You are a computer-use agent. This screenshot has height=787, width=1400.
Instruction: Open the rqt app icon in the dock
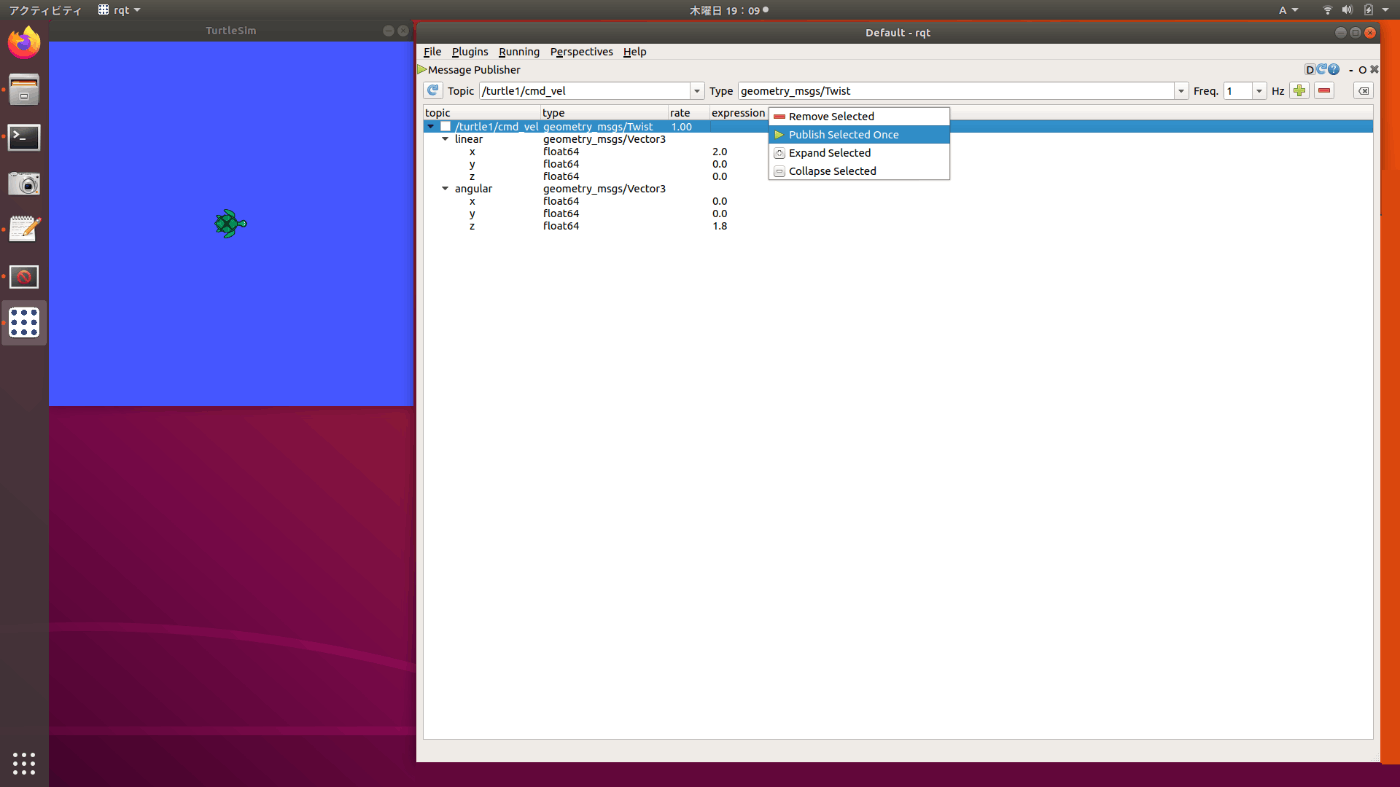click(24, 322)
